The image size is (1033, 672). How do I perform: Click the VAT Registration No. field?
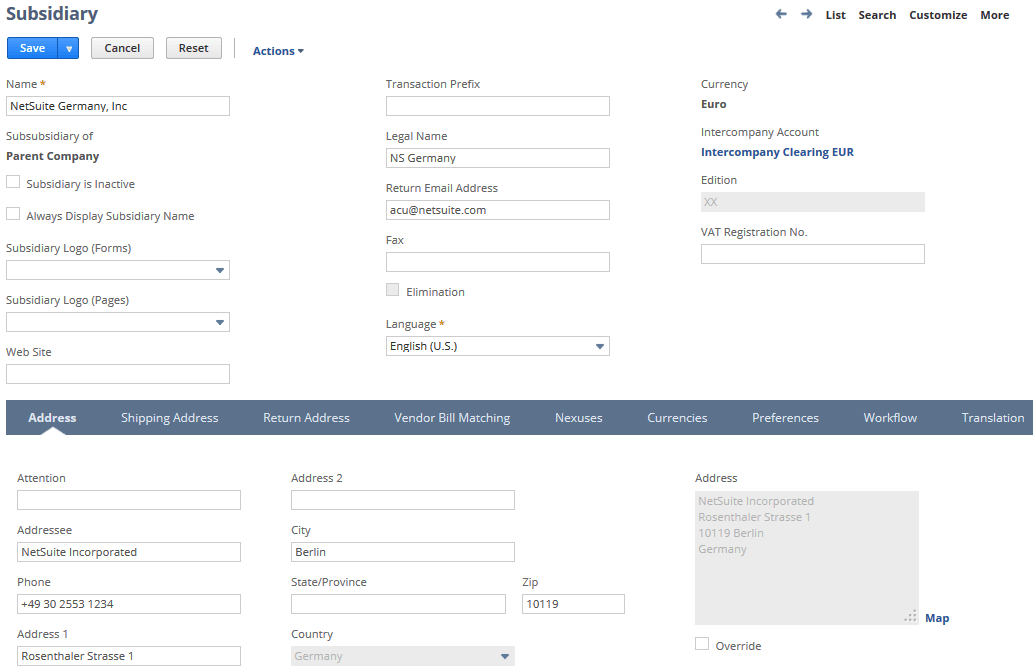(812, 254)
